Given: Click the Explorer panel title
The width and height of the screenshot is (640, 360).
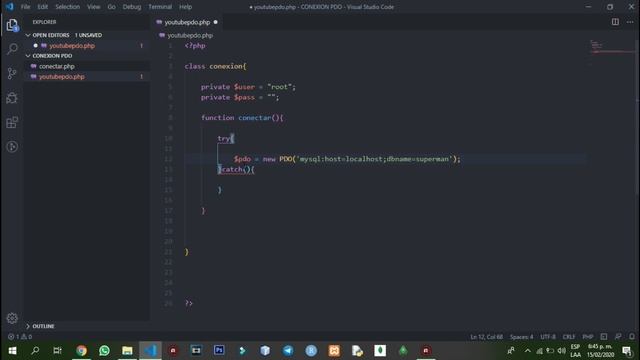Looking at the screenshot, I should (x=44, y=22).
